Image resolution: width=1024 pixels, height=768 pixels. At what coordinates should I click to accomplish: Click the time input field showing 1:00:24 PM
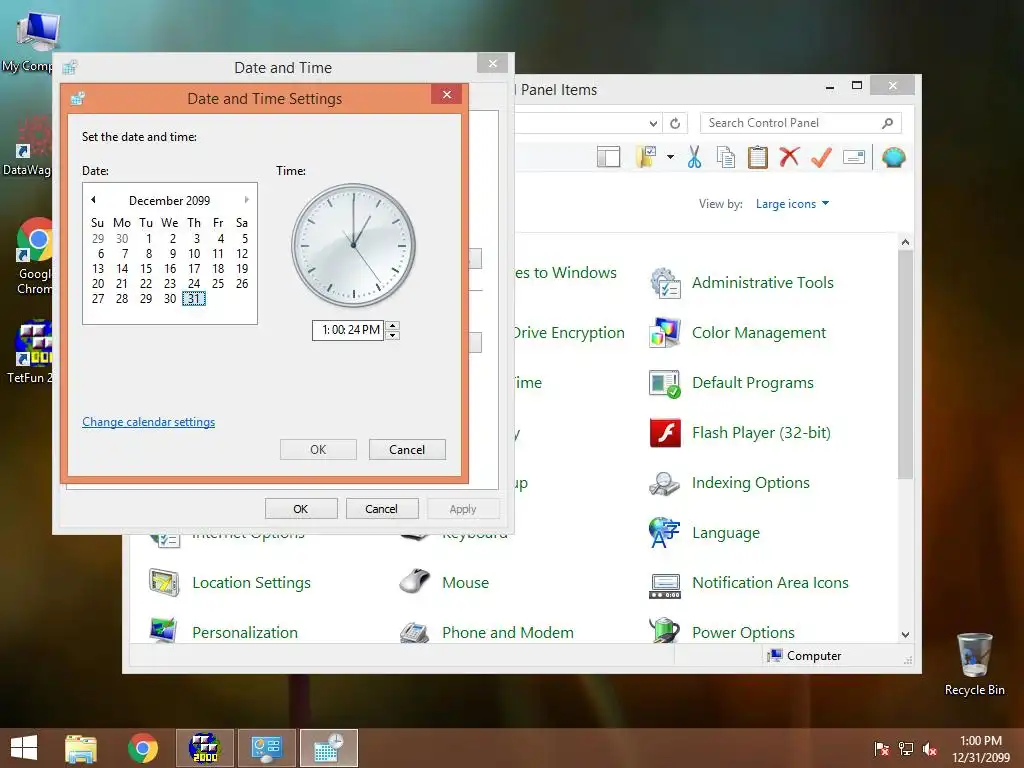pos(347,330)
